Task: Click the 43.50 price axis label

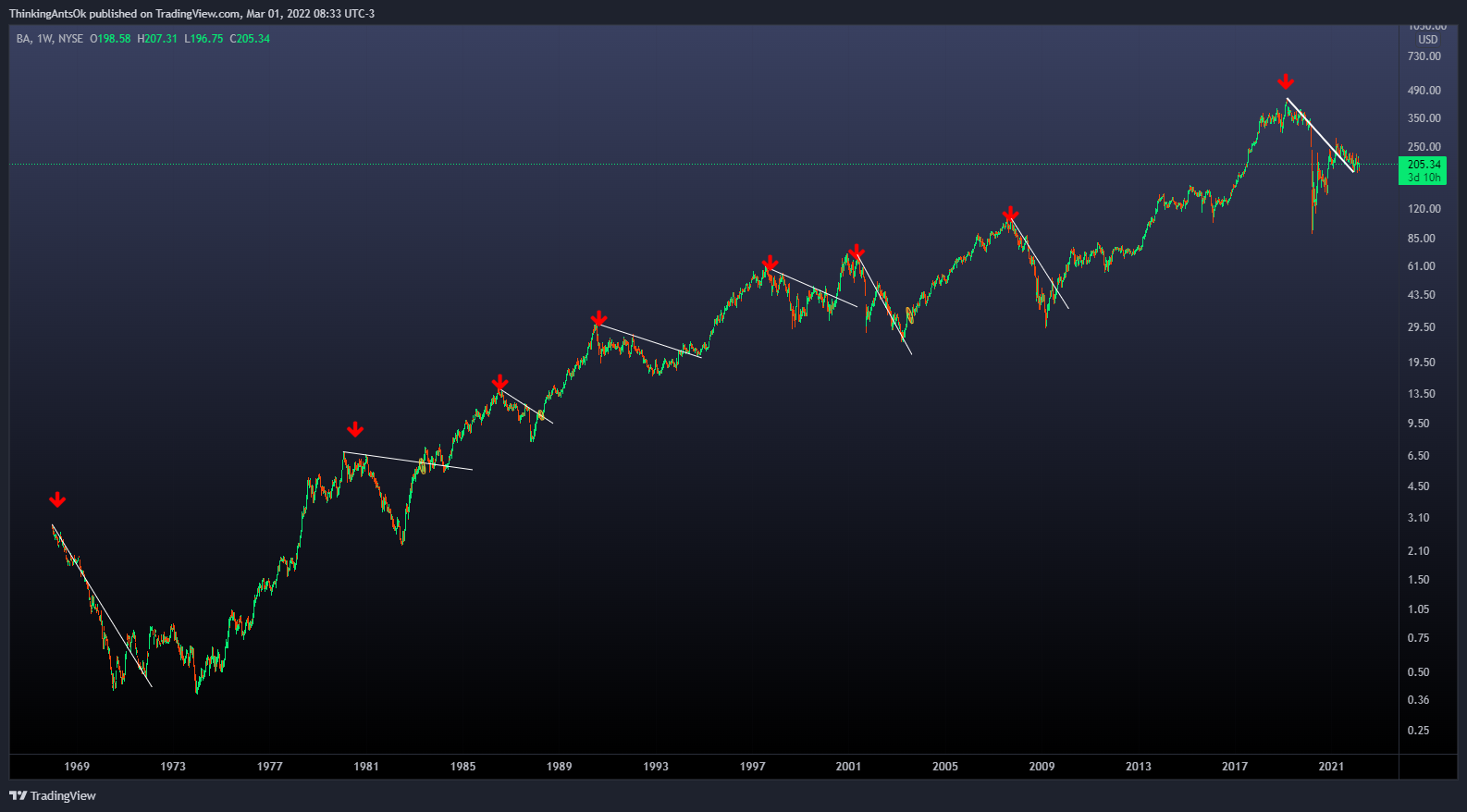Action: [x=1422, y=295]
